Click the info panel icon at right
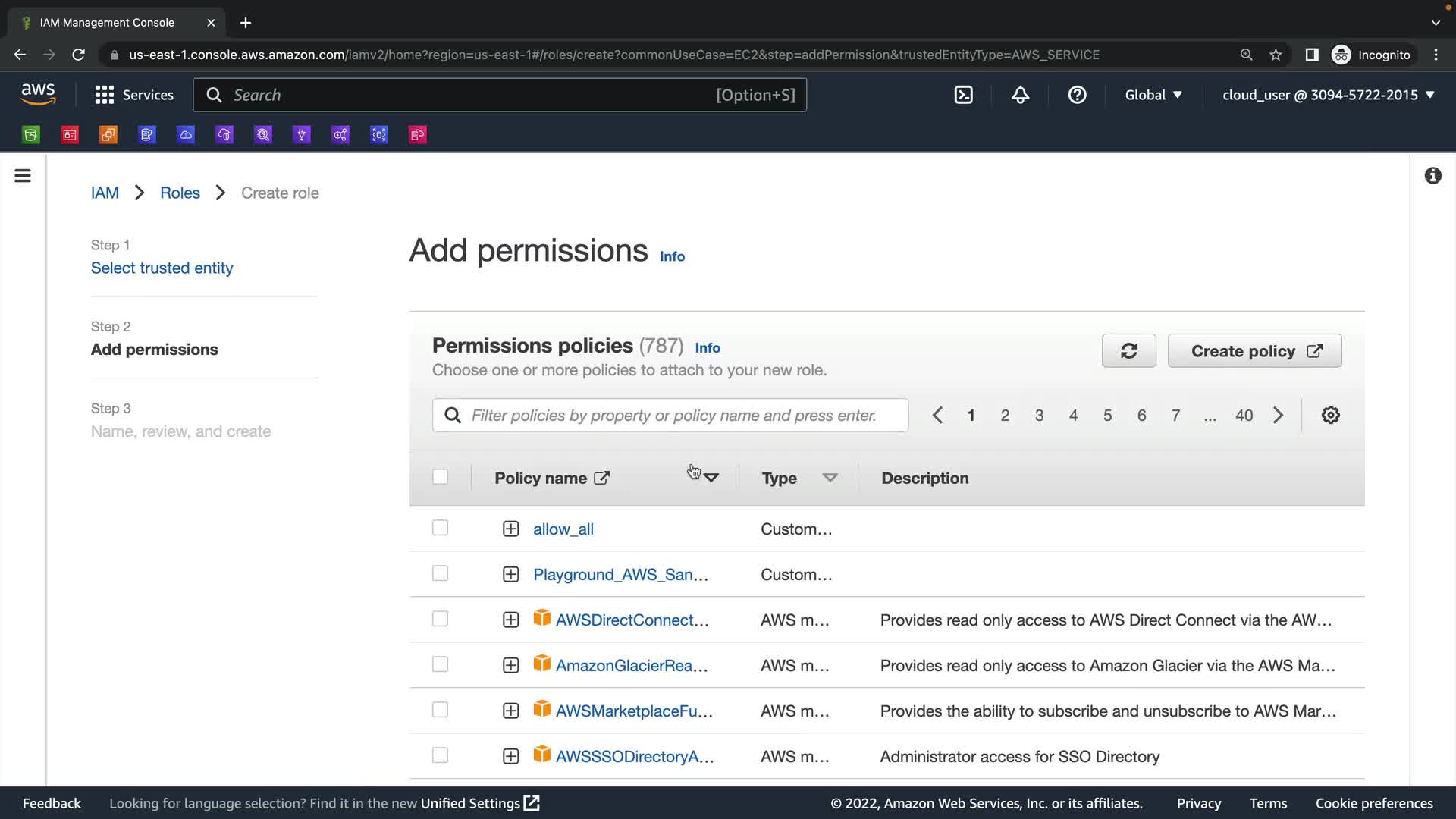The image size is (1456, 819). pos(1432,176)
